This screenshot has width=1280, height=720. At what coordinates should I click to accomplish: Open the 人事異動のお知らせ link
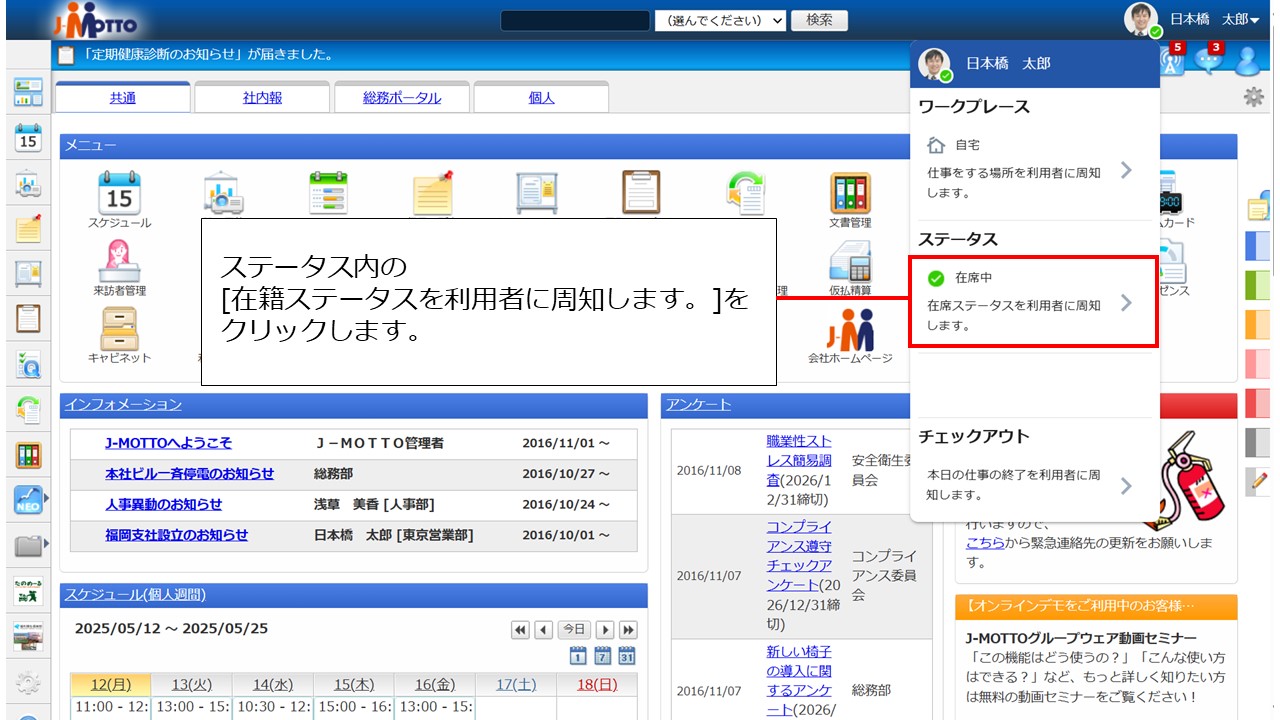click(x=164, y=505)
